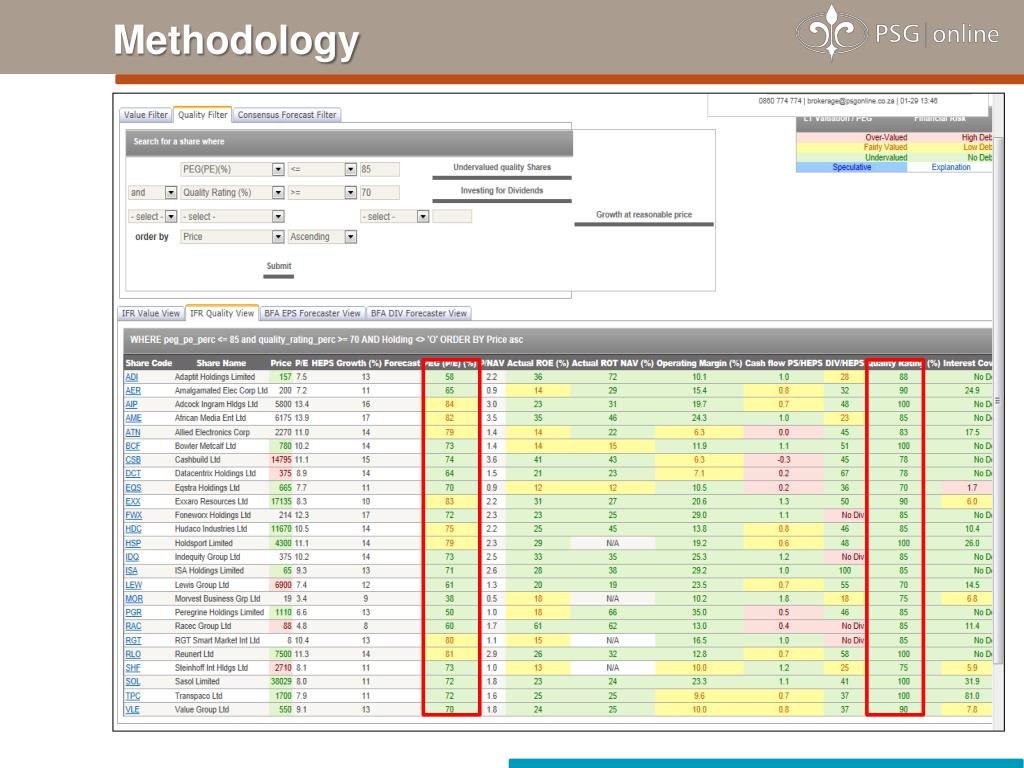Open the LEW share code link

[x=133, y=585]
